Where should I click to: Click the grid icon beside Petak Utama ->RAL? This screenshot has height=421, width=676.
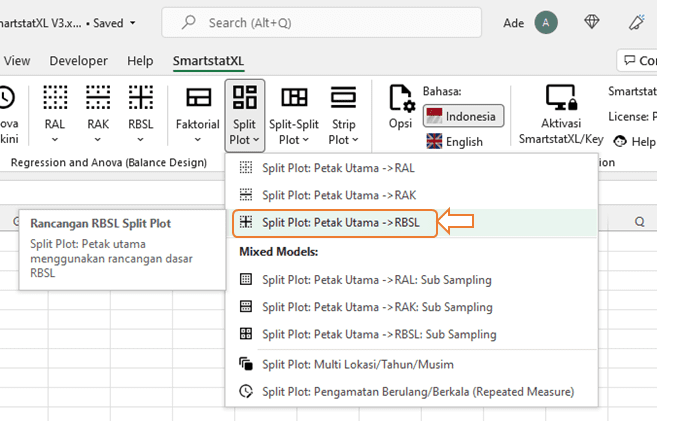click(246, 168)
